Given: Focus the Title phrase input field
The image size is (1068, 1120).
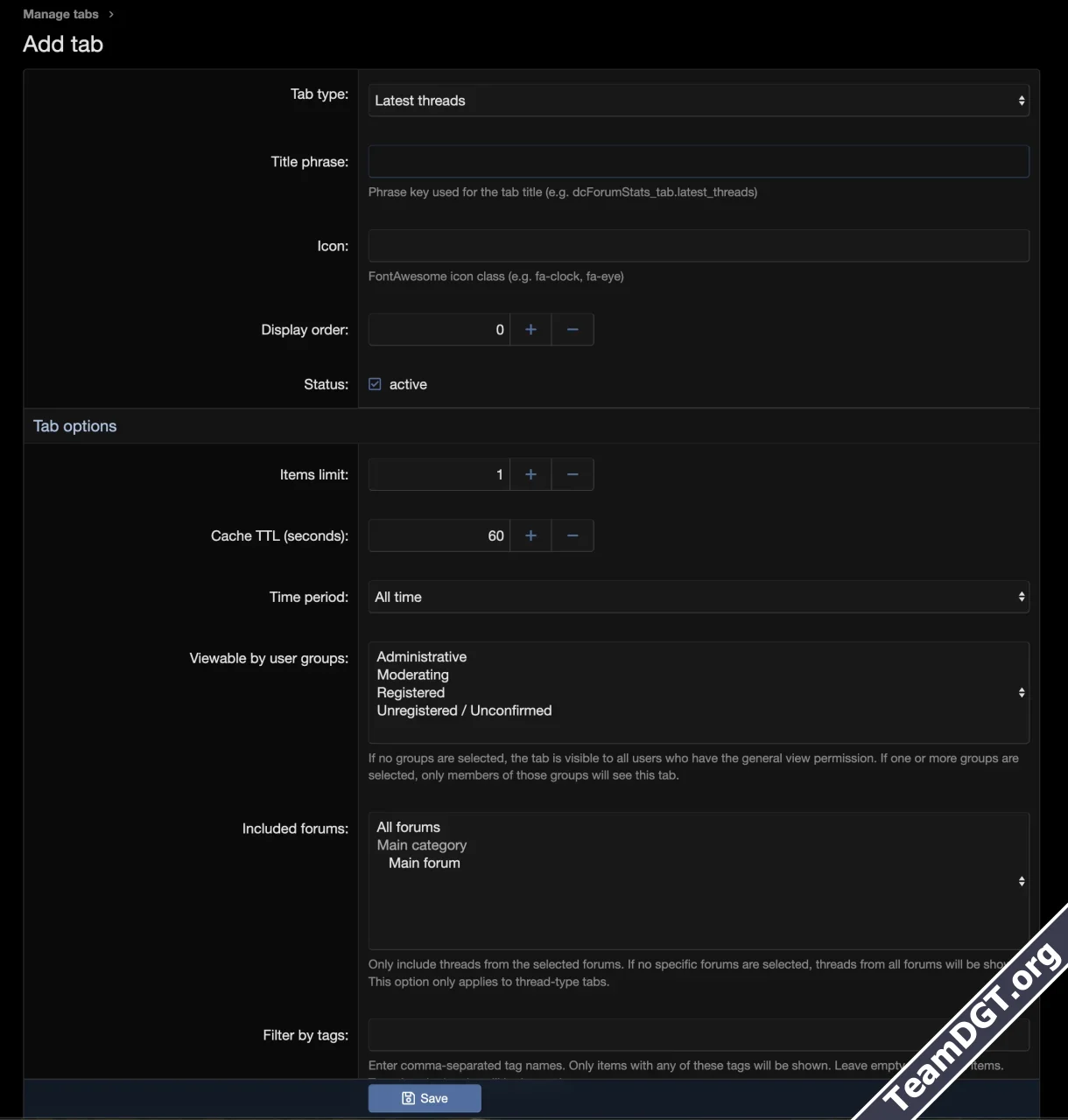Looking at the screenshot, I should 699,162.
